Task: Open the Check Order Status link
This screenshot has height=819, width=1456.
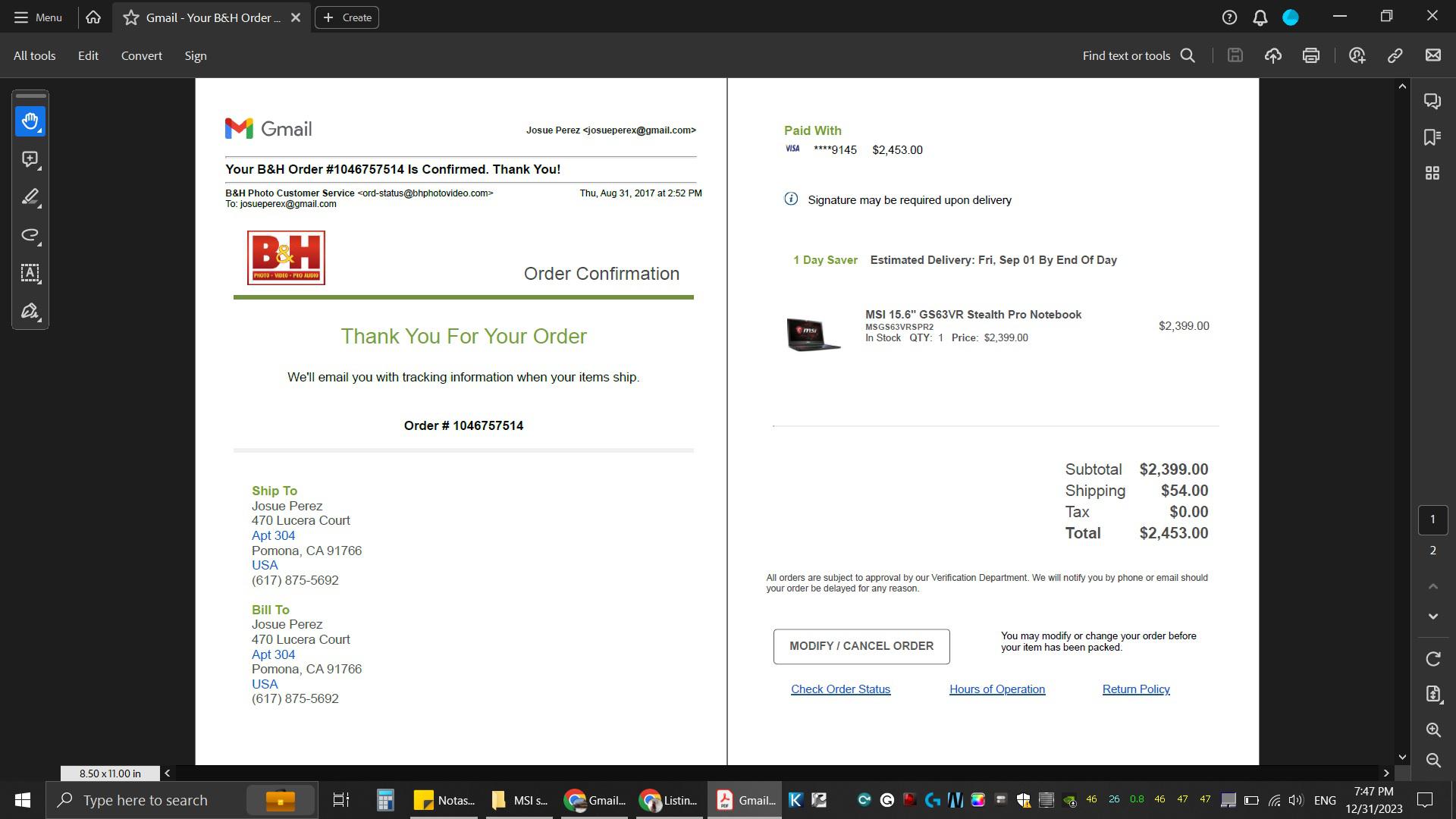Action: pos(840,689)
